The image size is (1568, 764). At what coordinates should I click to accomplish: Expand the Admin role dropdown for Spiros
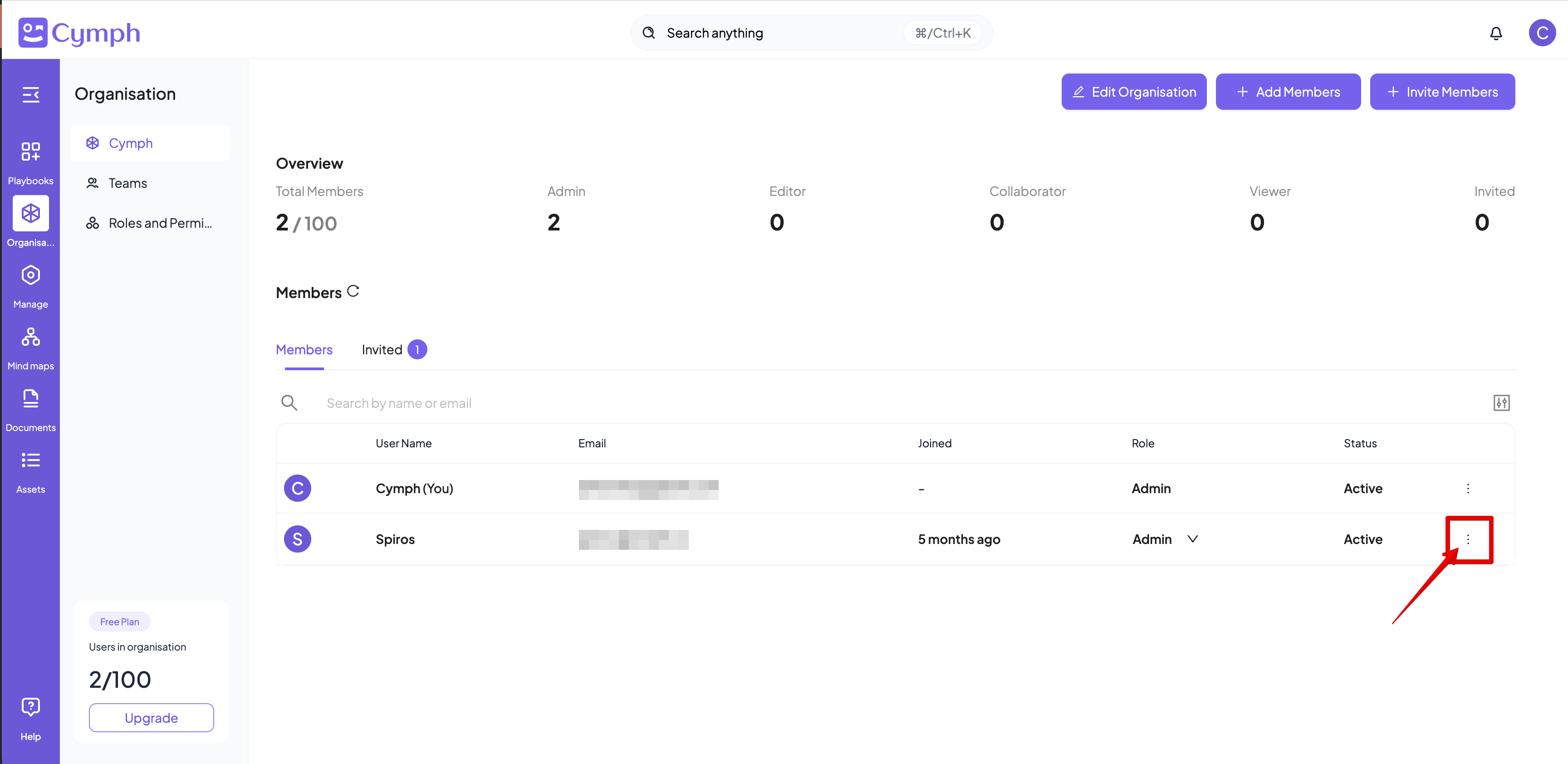1192,539
